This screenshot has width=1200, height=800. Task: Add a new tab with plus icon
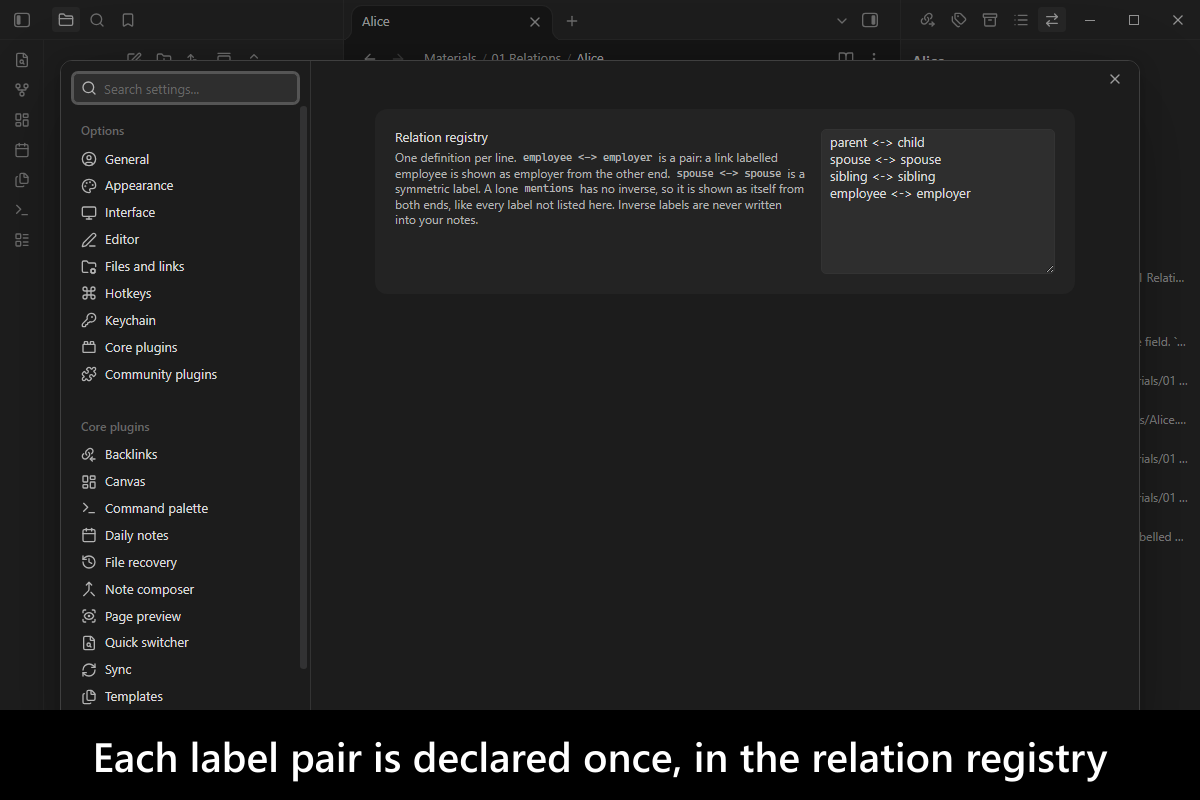572,21
